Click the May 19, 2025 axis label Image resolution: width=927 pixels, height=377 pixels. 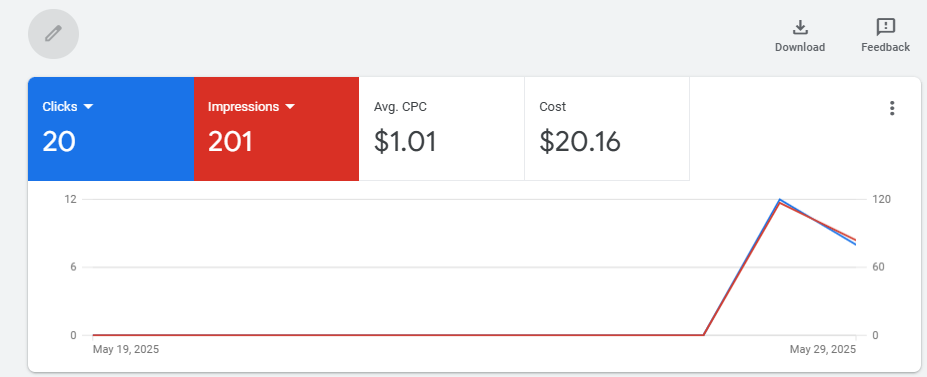(x=126, y=349)
